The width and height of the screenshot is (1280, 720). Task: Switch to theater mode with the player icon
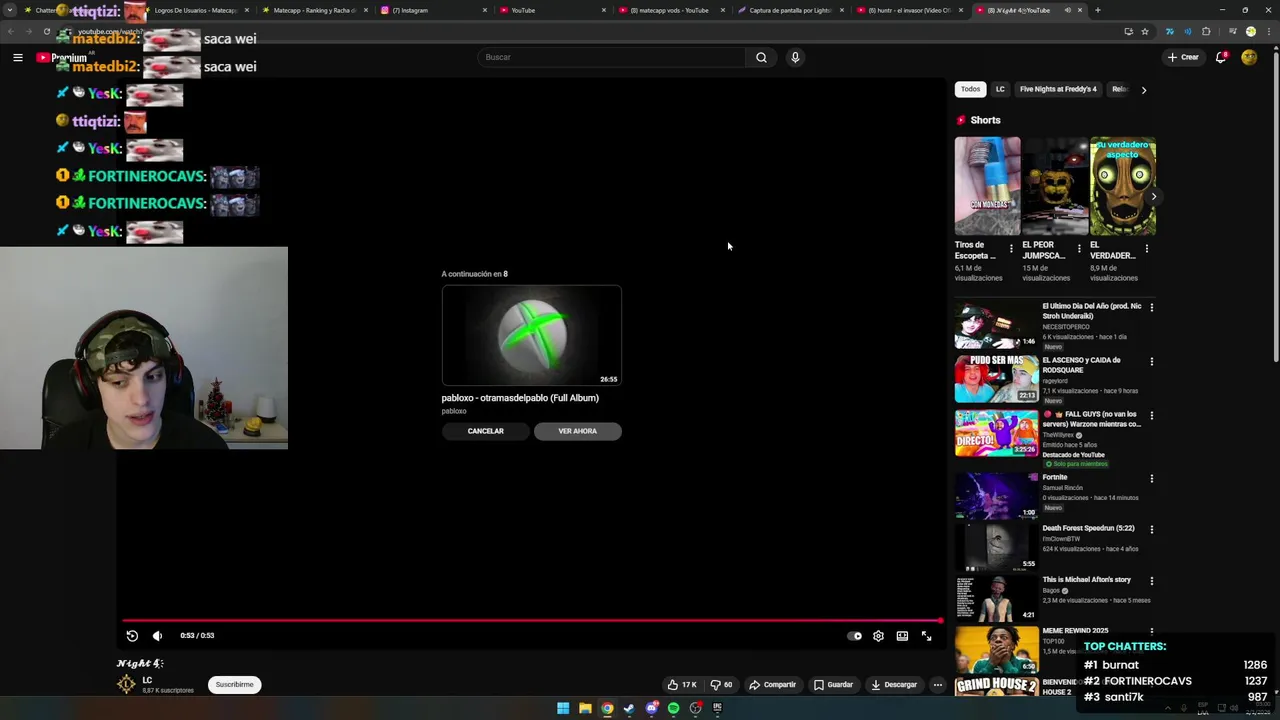[902, 636]
